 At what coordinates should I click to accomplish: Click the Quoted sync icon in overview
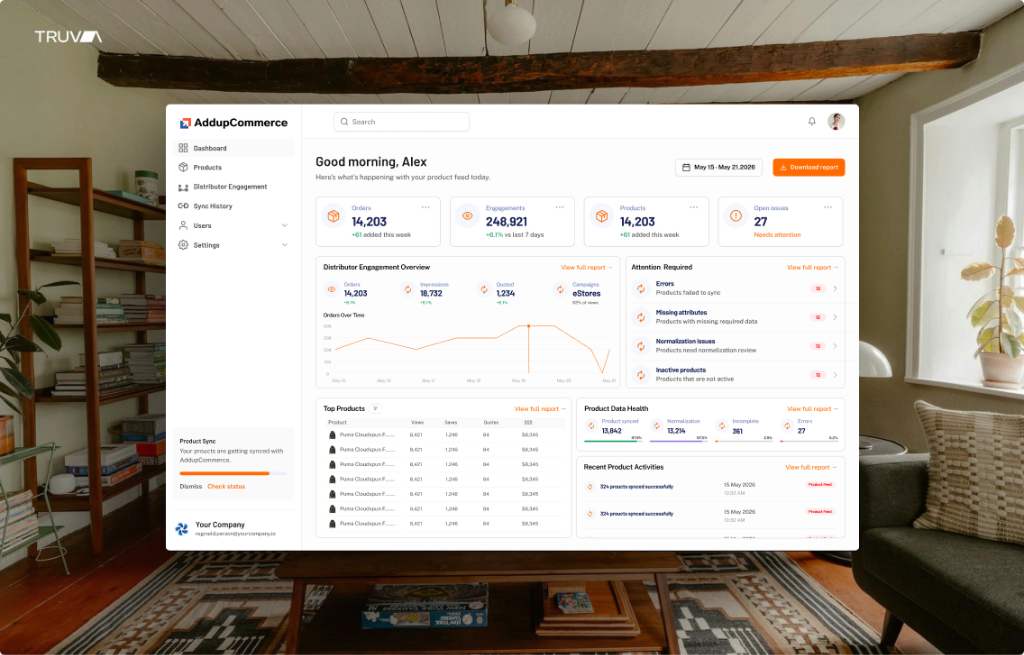point(484,289)
